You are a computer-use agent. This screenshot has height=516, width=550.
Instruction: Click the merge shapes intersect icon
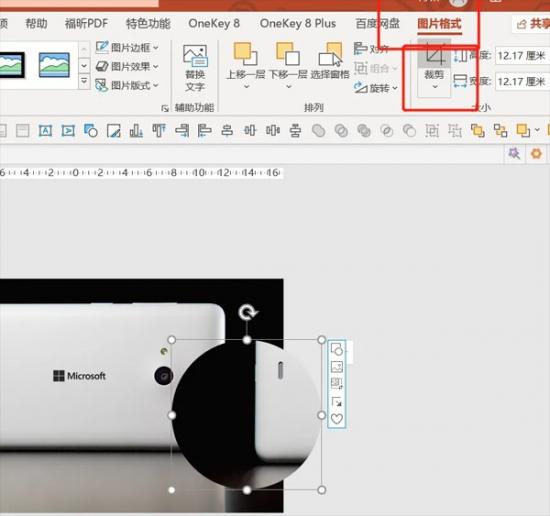tap(387, 131)
